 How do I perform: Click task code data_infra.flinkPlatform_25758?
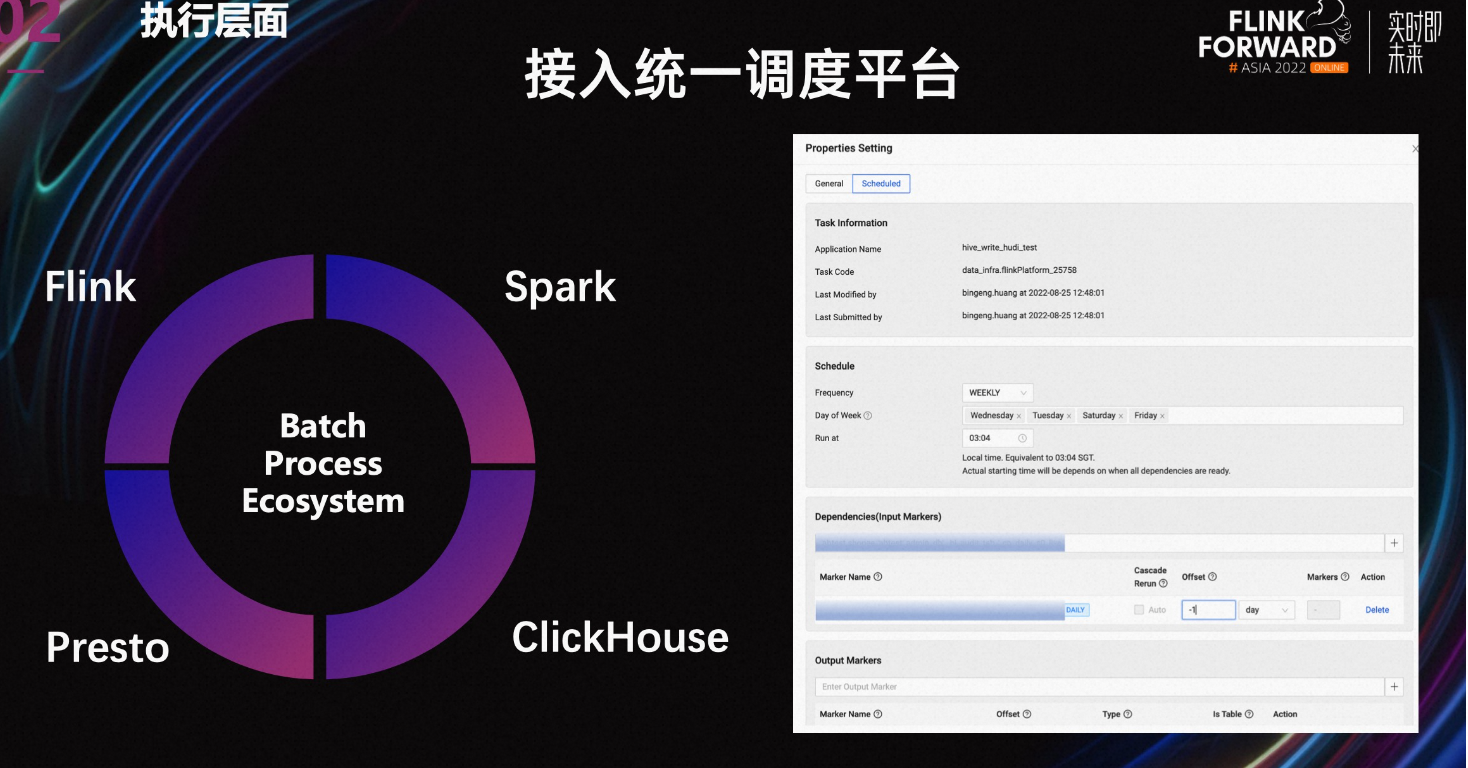pyautogui.click(x=1019, y=270)
